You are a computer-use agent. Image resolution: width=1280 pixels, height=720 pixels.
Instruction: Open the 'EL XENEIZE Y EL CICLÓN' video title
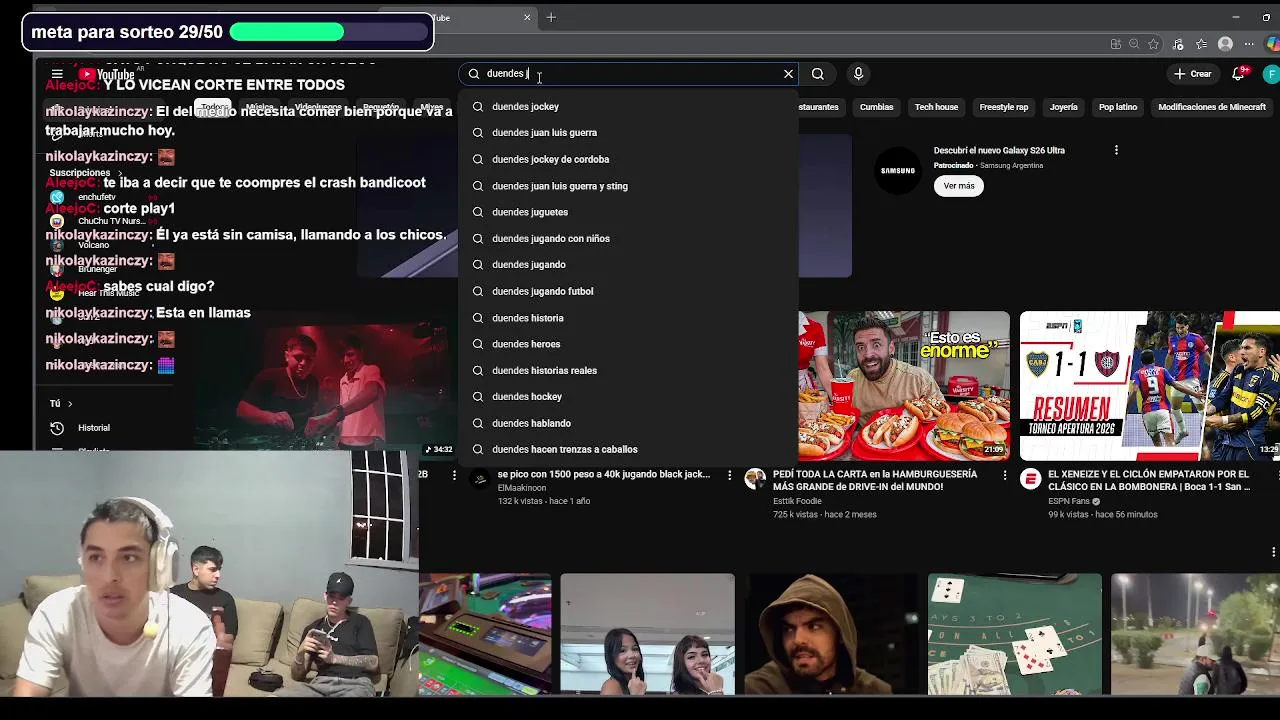coord(1149,480)
